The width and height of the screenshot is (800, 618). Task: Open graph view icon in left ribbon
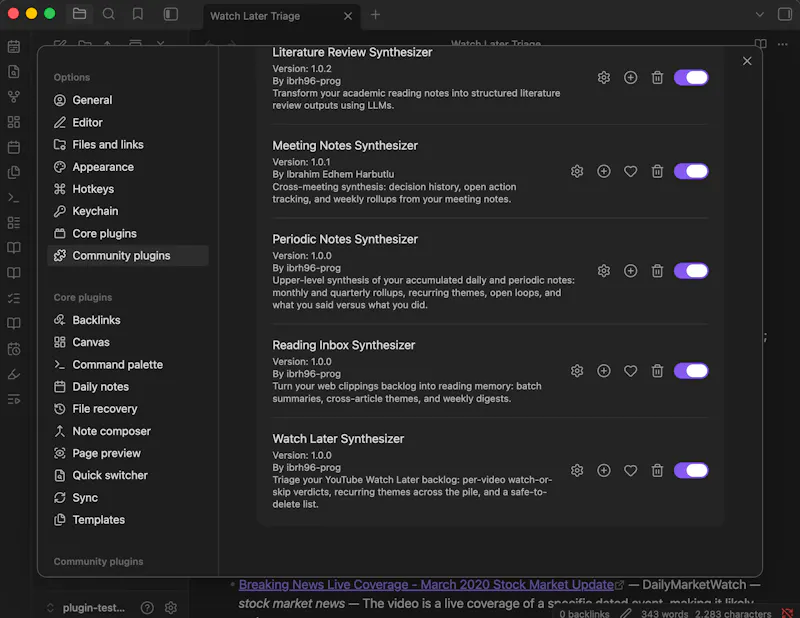[x=14, y=96]
